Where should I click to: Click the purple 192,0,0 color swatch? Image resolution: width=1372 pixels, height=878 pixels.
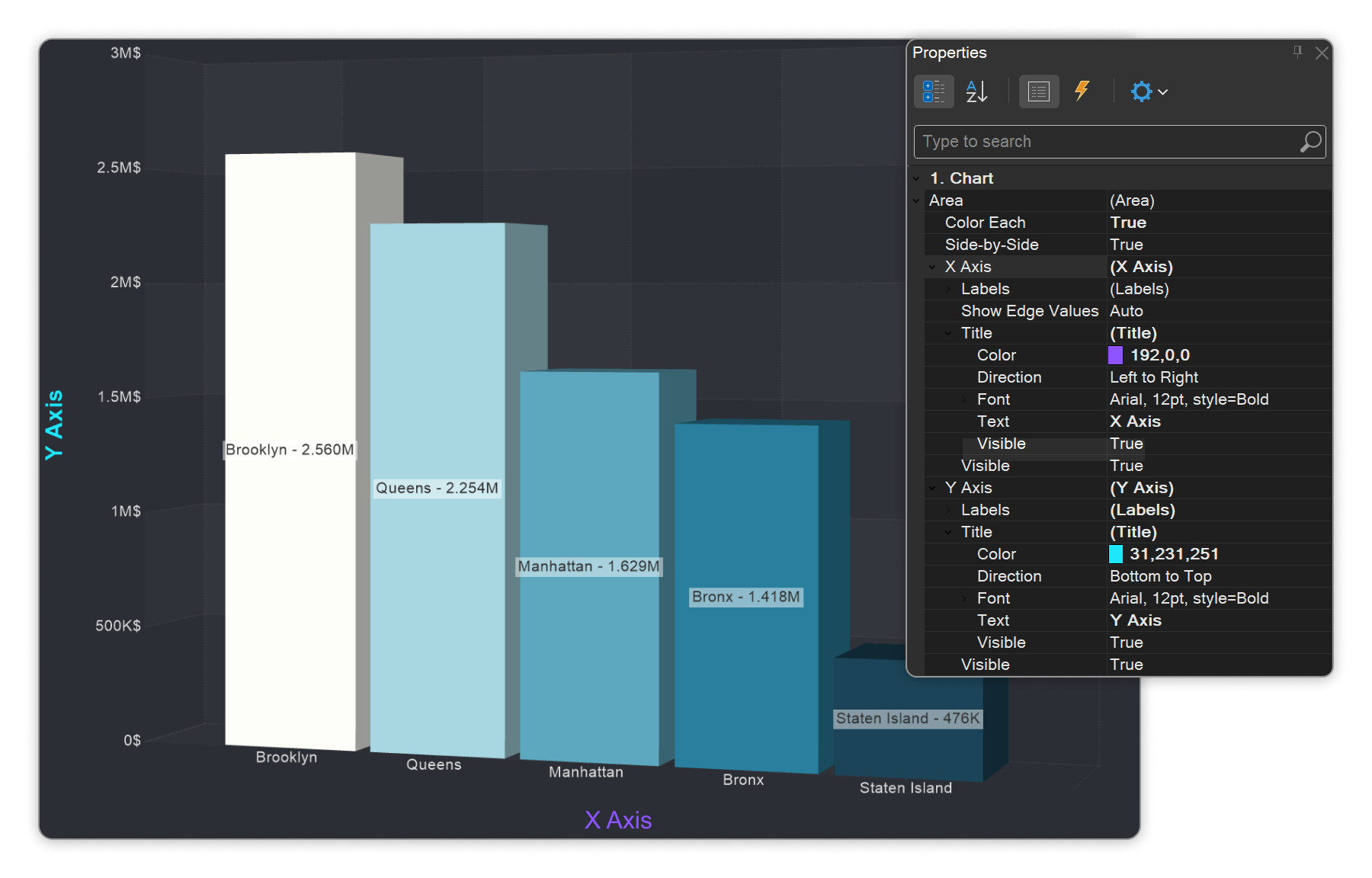click(1115, 355)
